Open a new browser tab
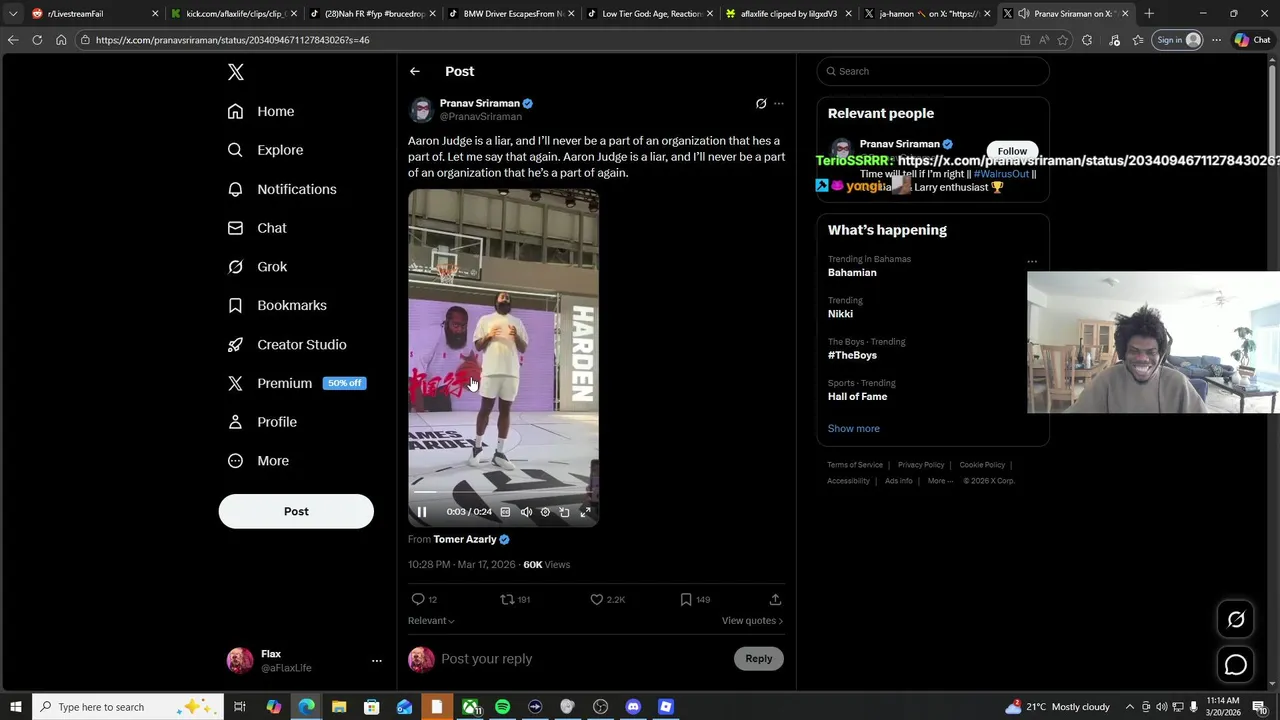The width and height of the screenshot is (1280, 720). (x=1149, y=14)
